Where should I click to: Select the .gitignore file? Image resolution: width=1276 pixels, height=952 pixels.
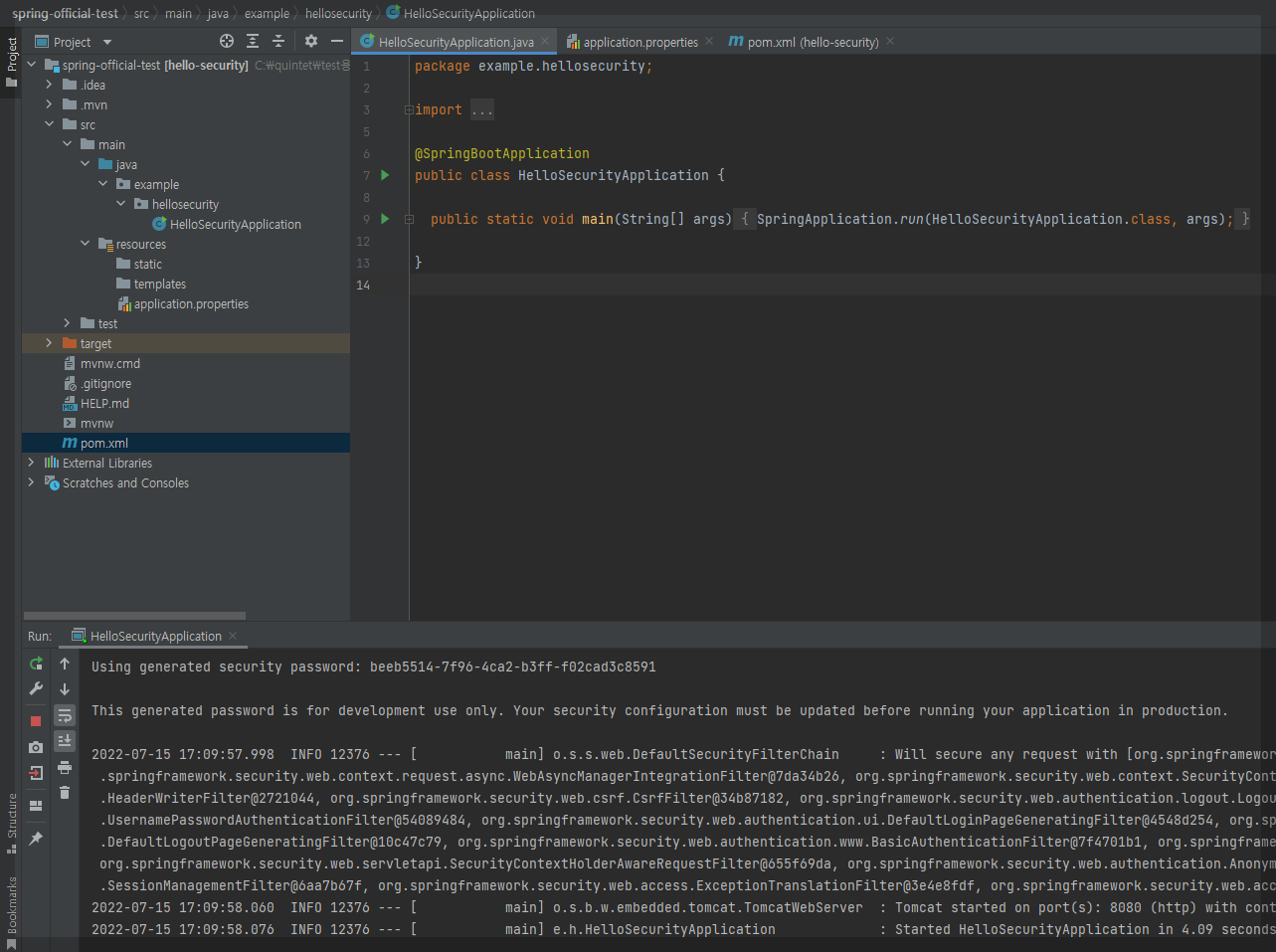(x=97, y=384)
